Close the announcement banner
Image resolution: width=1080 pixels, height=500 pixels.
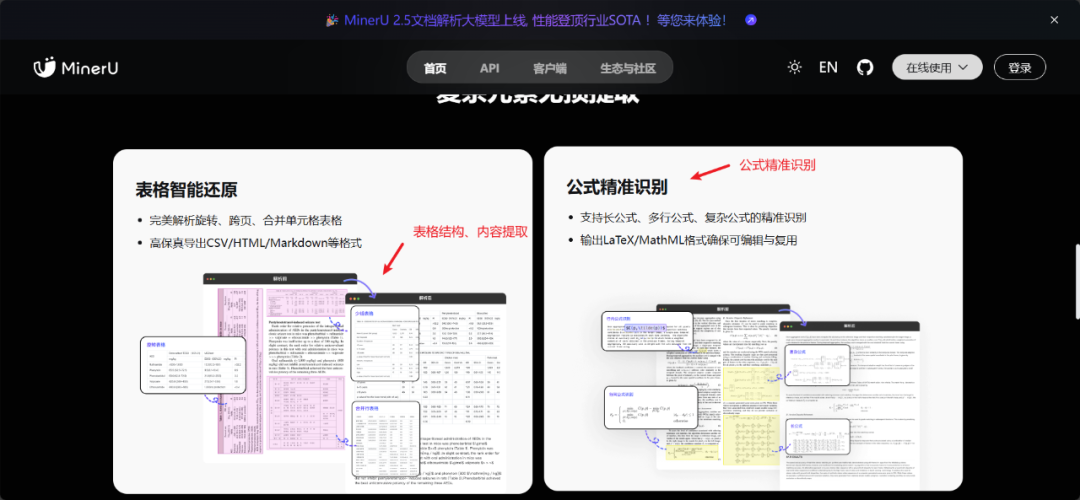(x=1054, y=20)
